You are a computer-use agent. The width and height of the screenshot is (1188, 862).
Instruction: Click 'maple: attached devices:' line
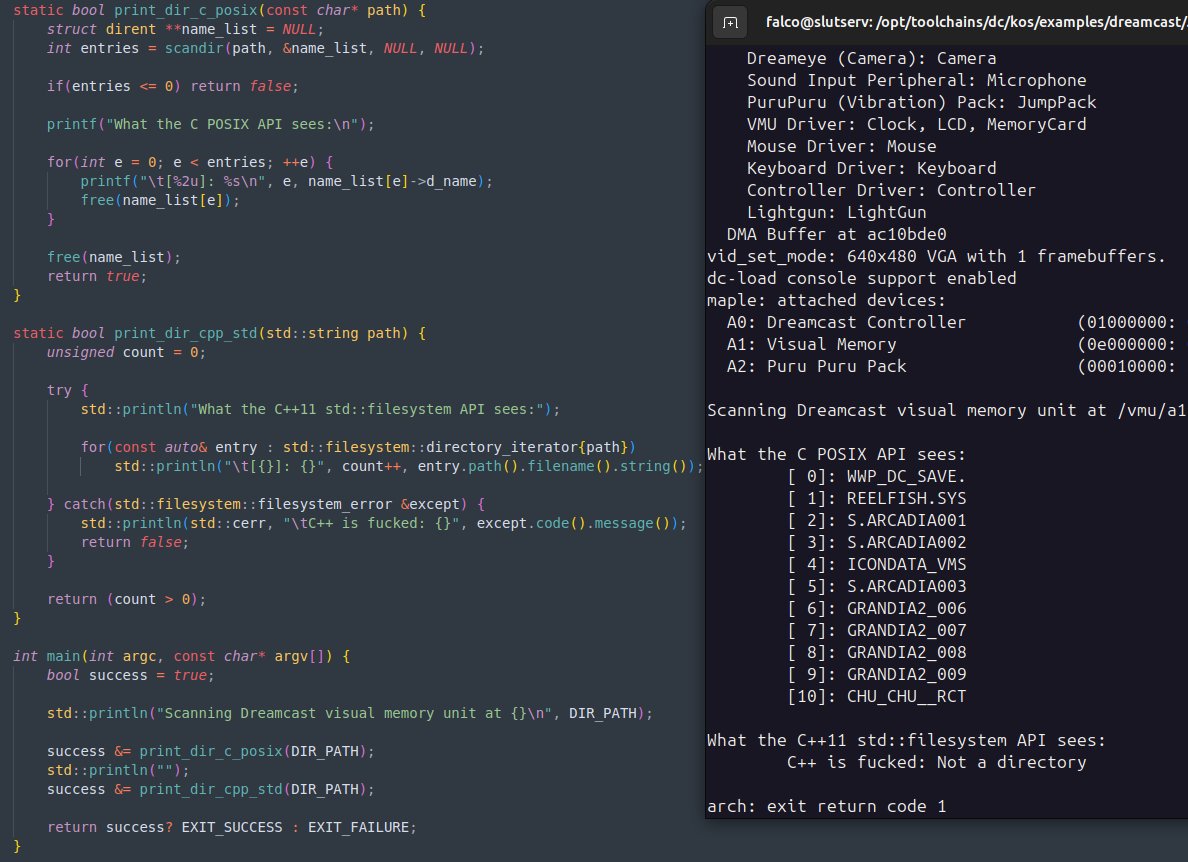[826, 300]
